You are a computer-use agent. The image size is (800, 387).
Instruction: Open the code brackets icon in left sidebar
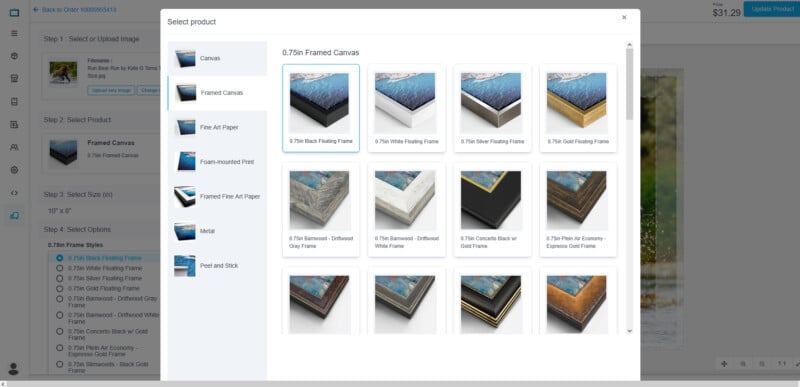tap(14, 193)
